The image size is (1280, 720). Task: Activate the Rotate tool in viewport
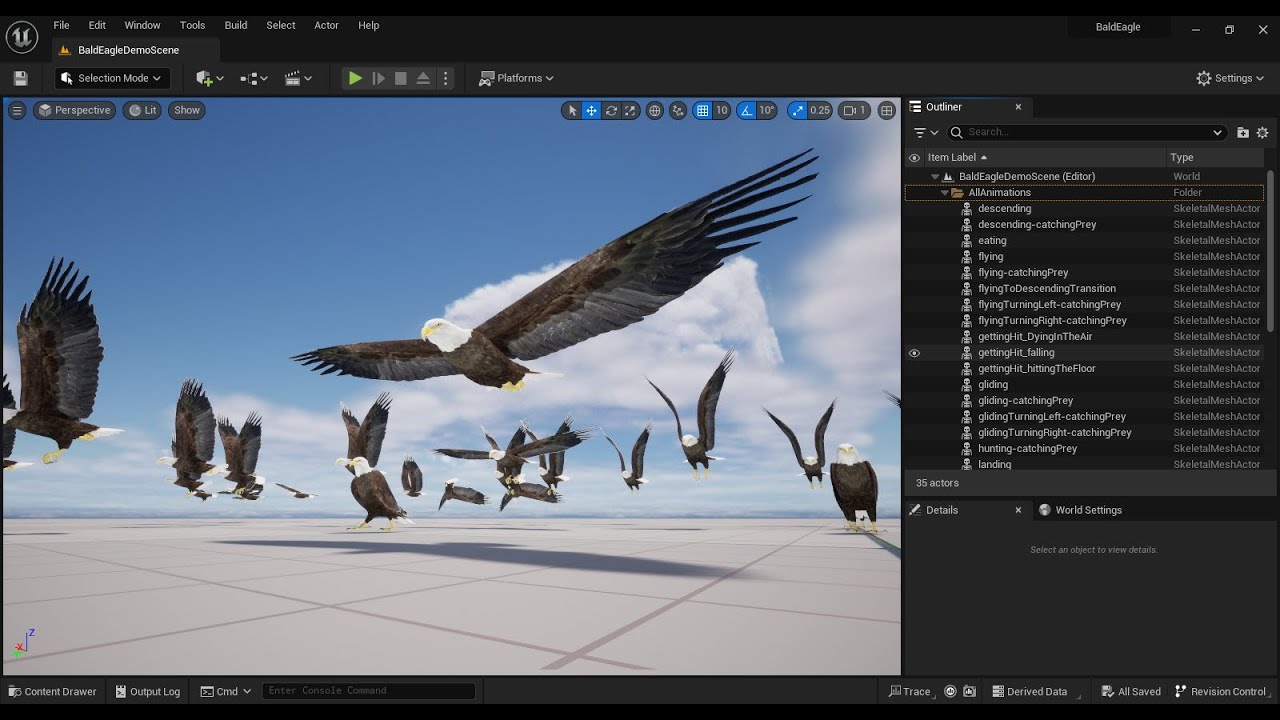point(611,110)
